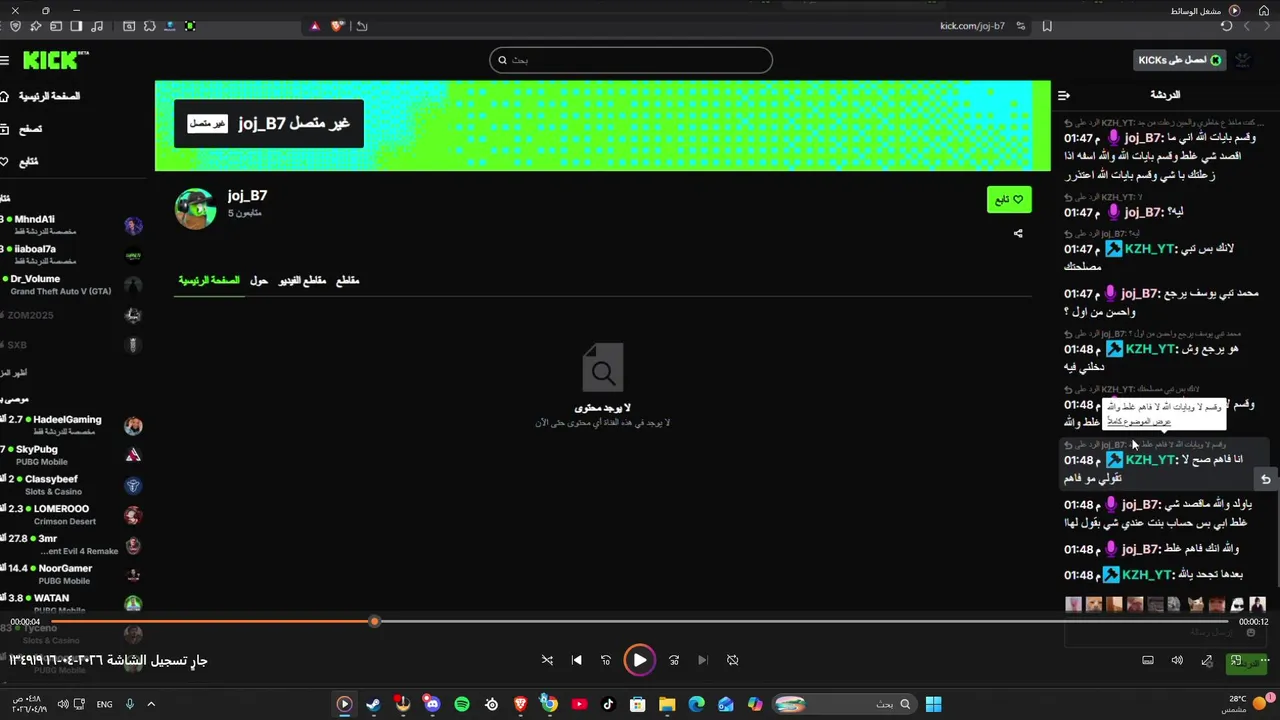Go to the previous track in media player
Viewport: 1280px width, 720px height.
click(x=576, y=660)
